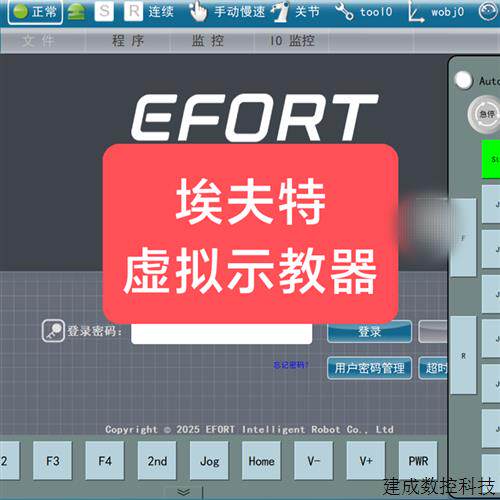Open the 手动慢速 speed mode selector
The height and width of the screenshot is (500, 500).
[239, 12]
